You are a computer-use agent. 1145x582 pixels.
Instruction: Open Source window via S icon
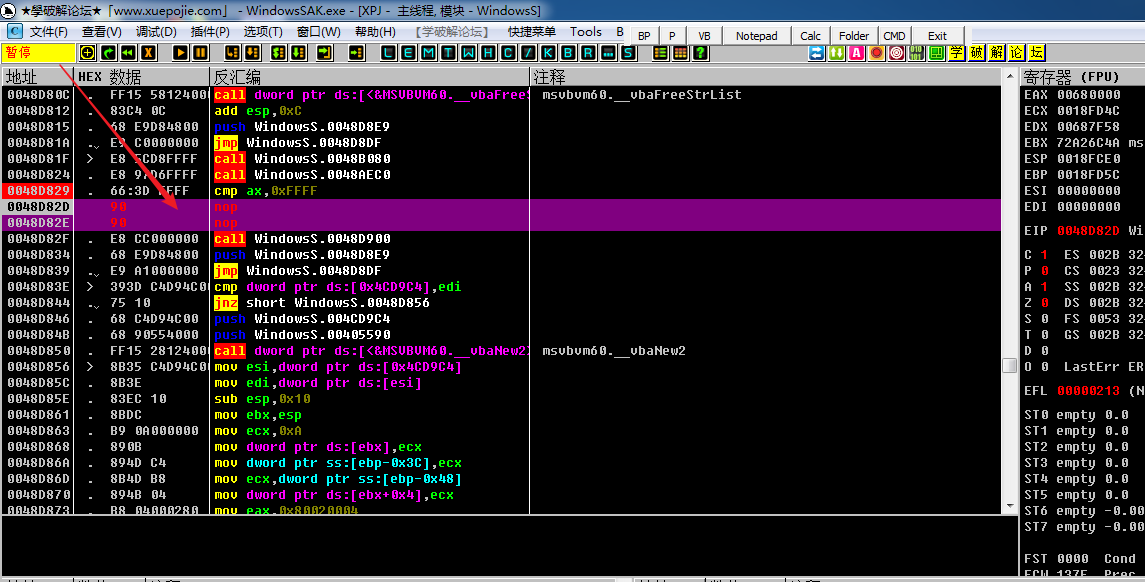pos(628,53)
